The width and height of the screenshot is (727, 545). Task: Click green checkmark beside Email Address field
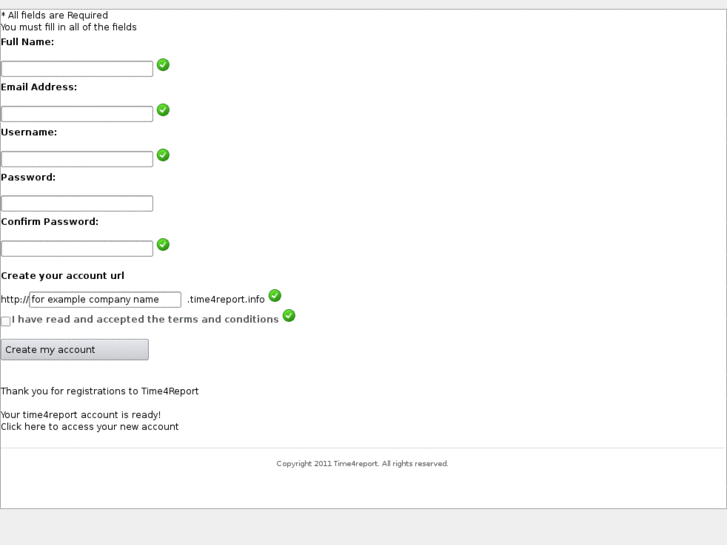pos(163,110)
